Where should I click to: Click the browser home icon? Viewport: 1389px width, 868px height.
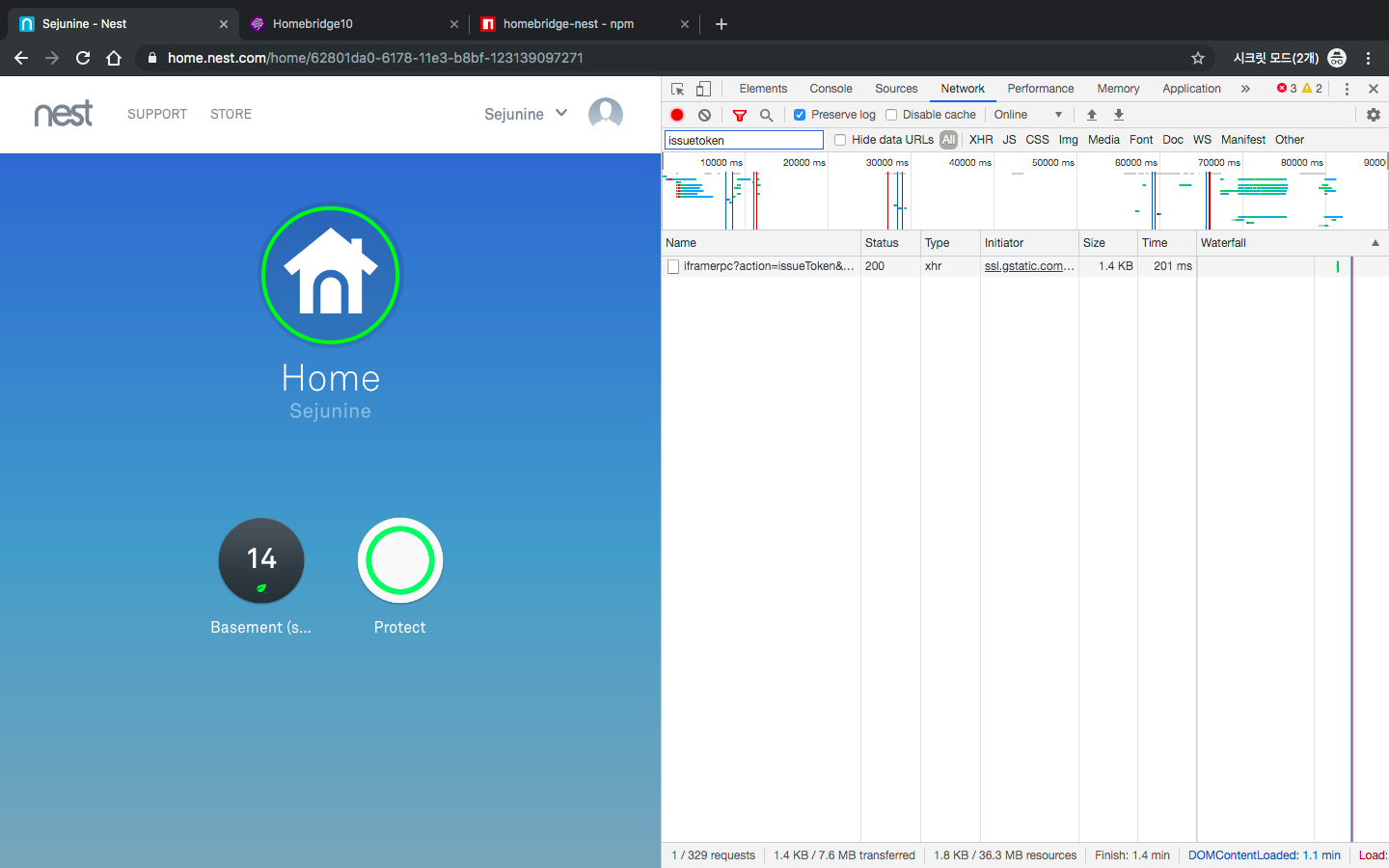click(114, 58)
